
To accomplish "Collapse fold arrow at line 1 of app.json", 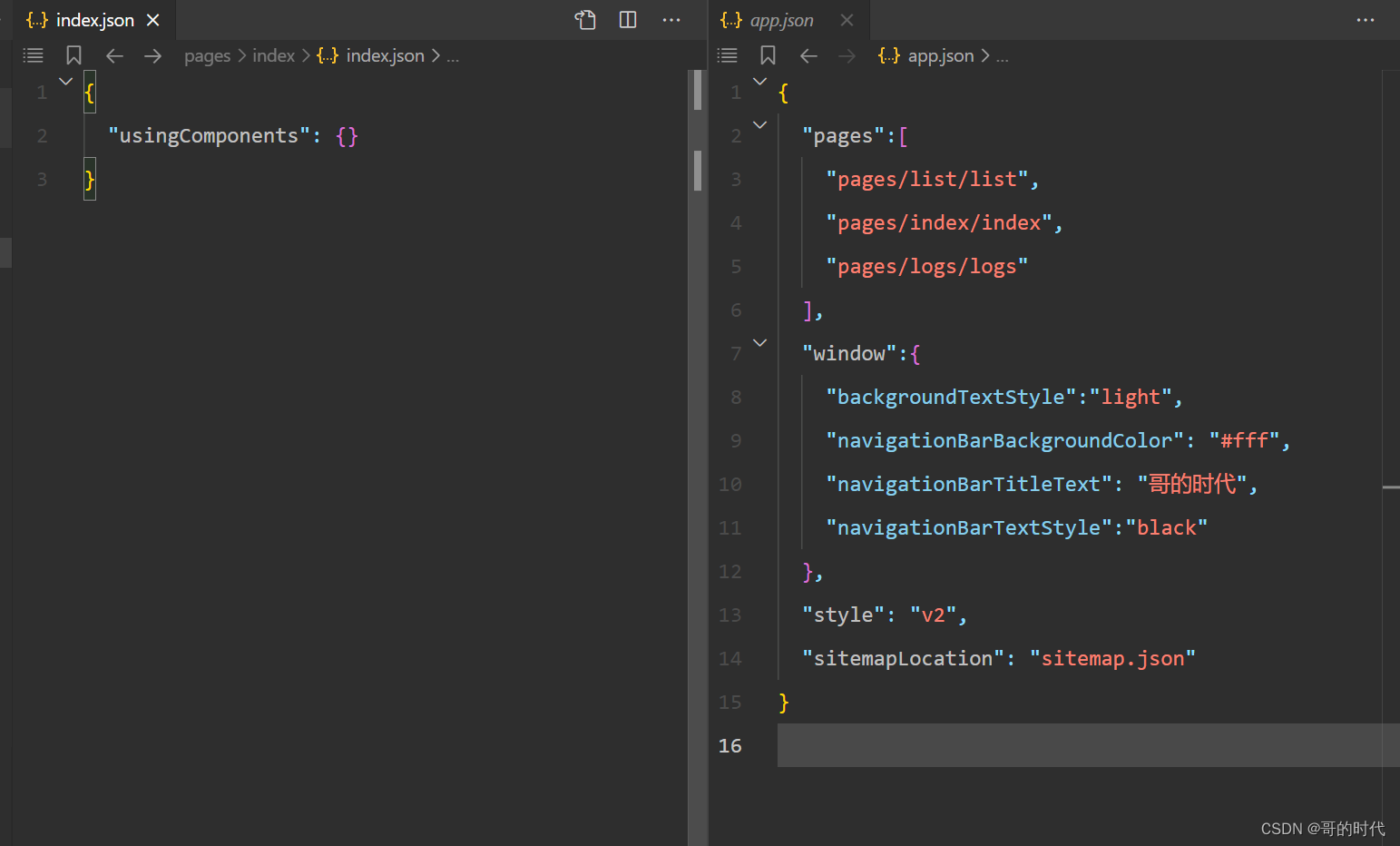I will pyautogui.click(x=760, y=82).
